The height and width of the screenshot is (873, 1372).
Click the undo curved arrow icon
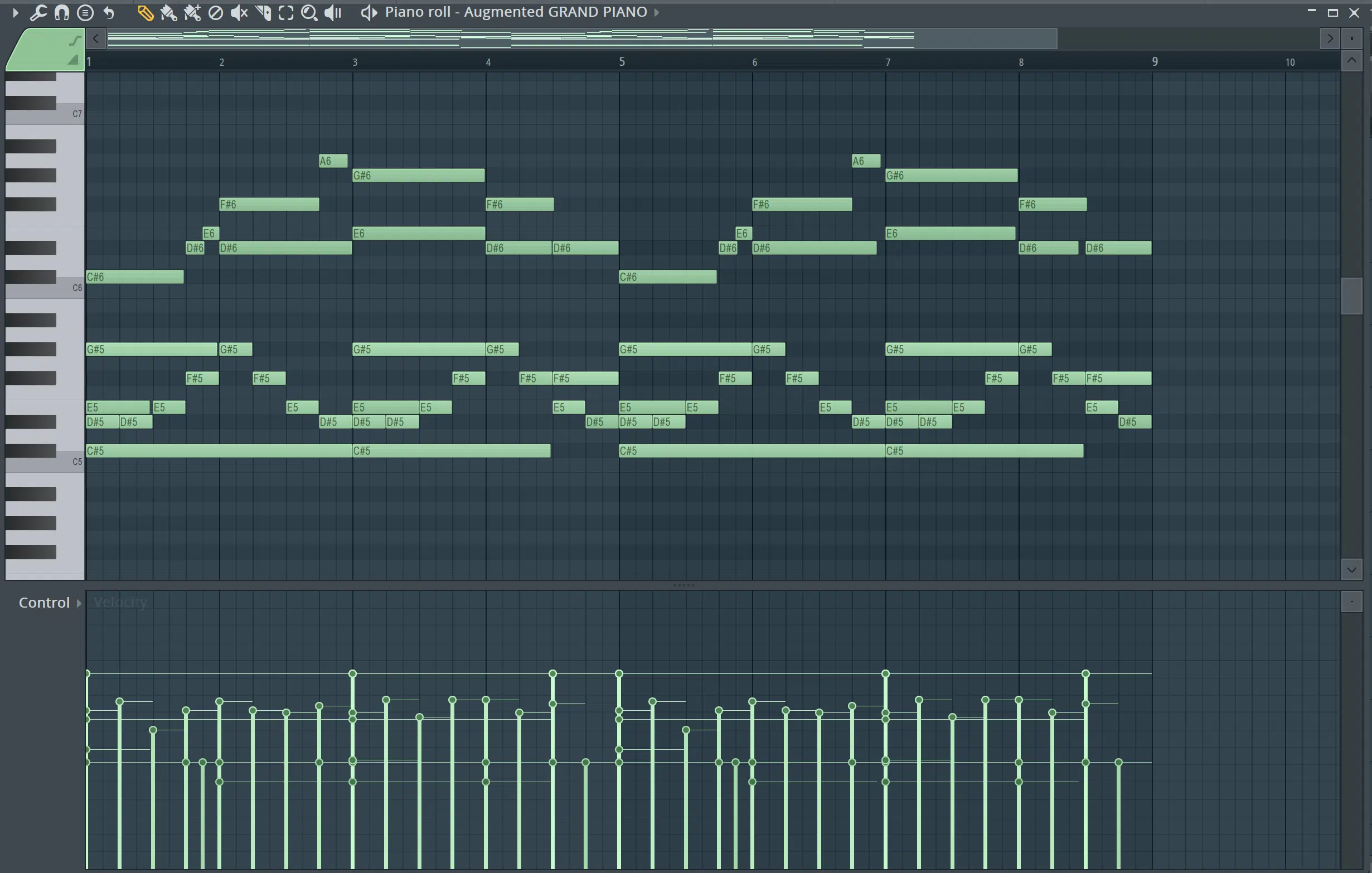[x=109, y=12]
